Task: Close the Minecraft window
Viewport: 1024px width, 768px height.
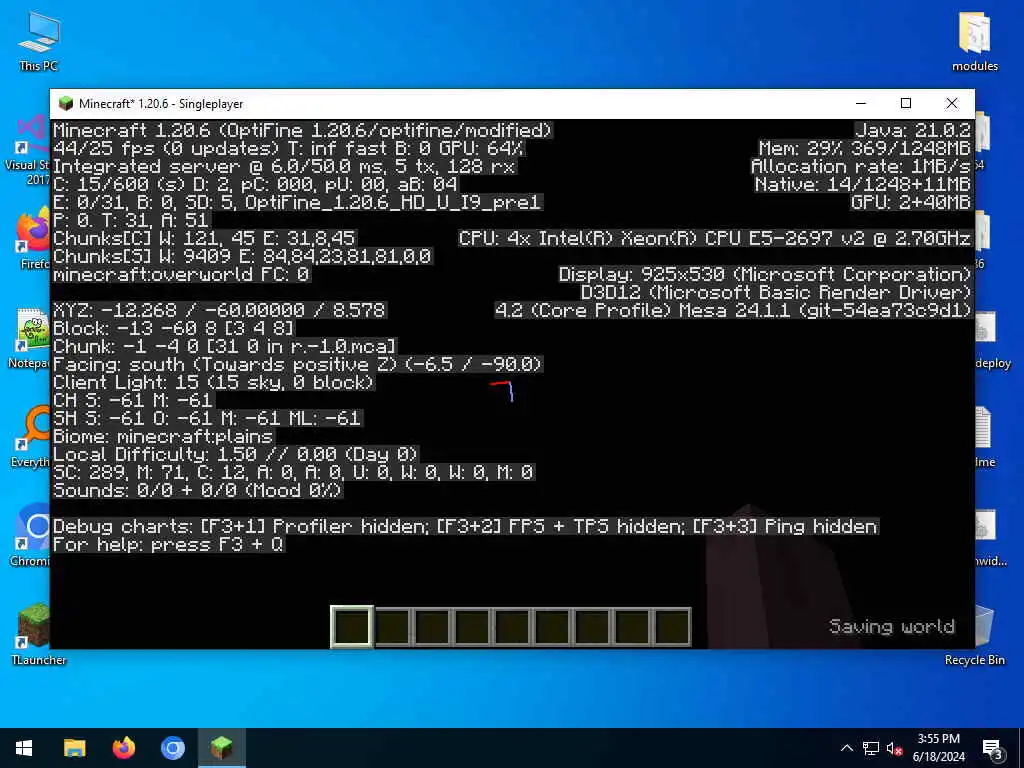Action: [952, 103]
